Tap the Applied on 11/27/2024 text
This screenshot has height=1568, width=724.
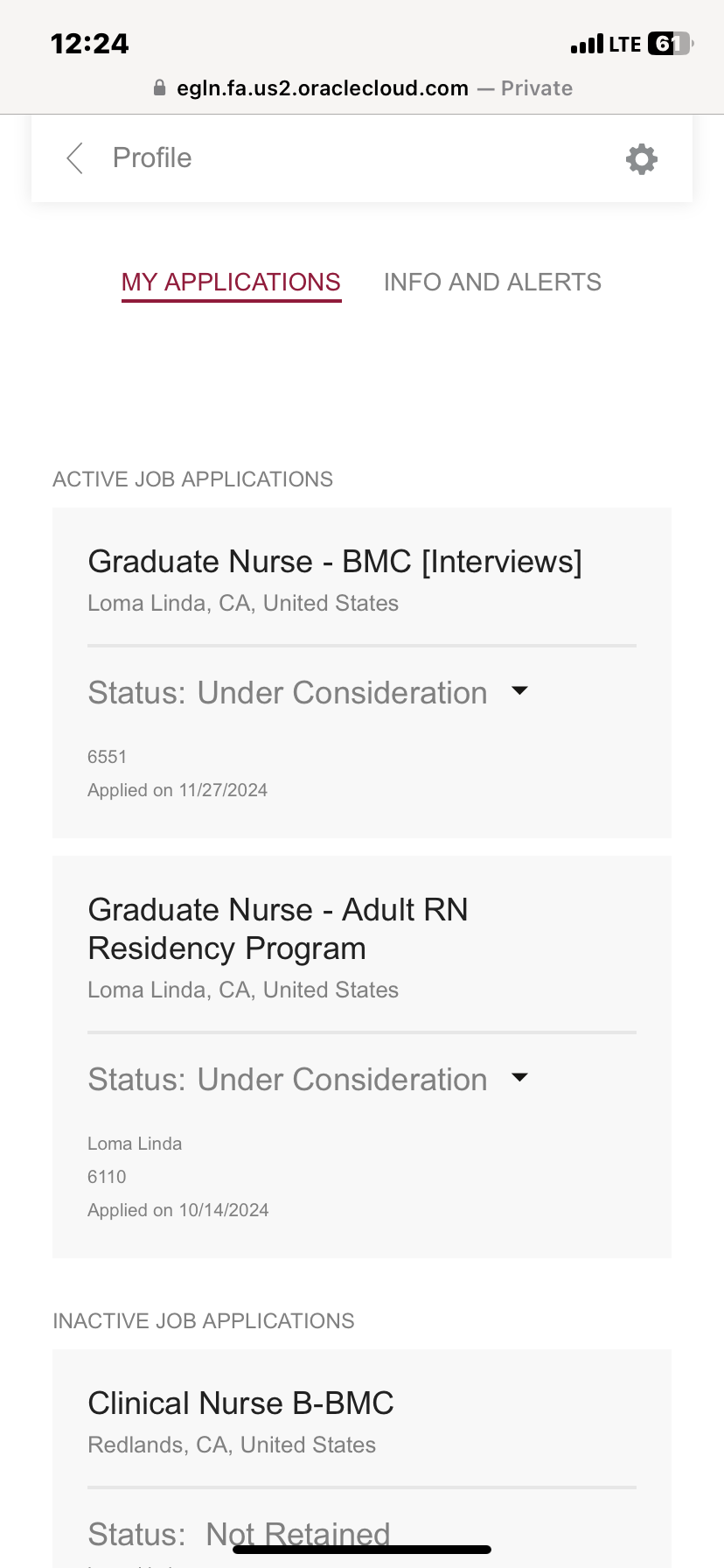(178, 790)
